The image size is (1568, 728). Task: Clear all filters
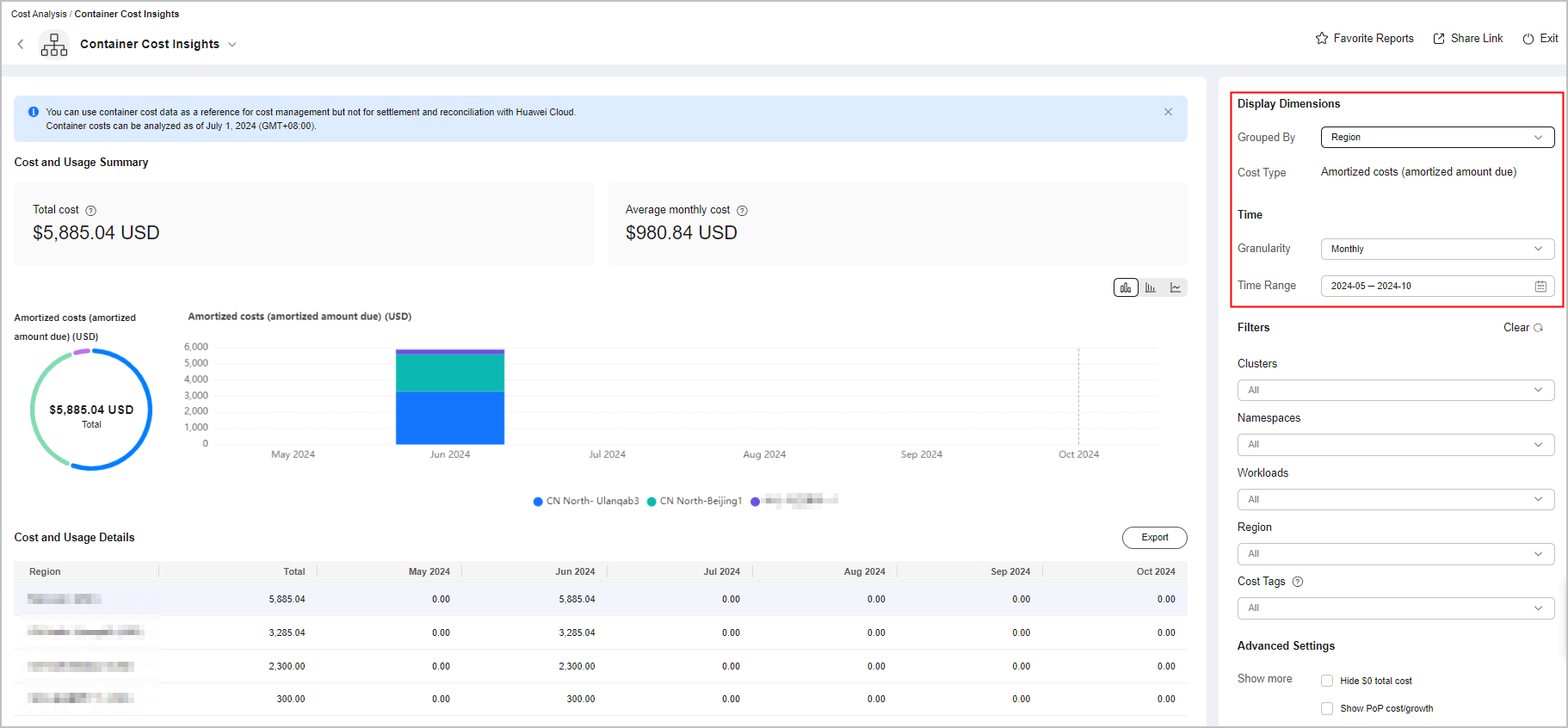[1516, 327]
